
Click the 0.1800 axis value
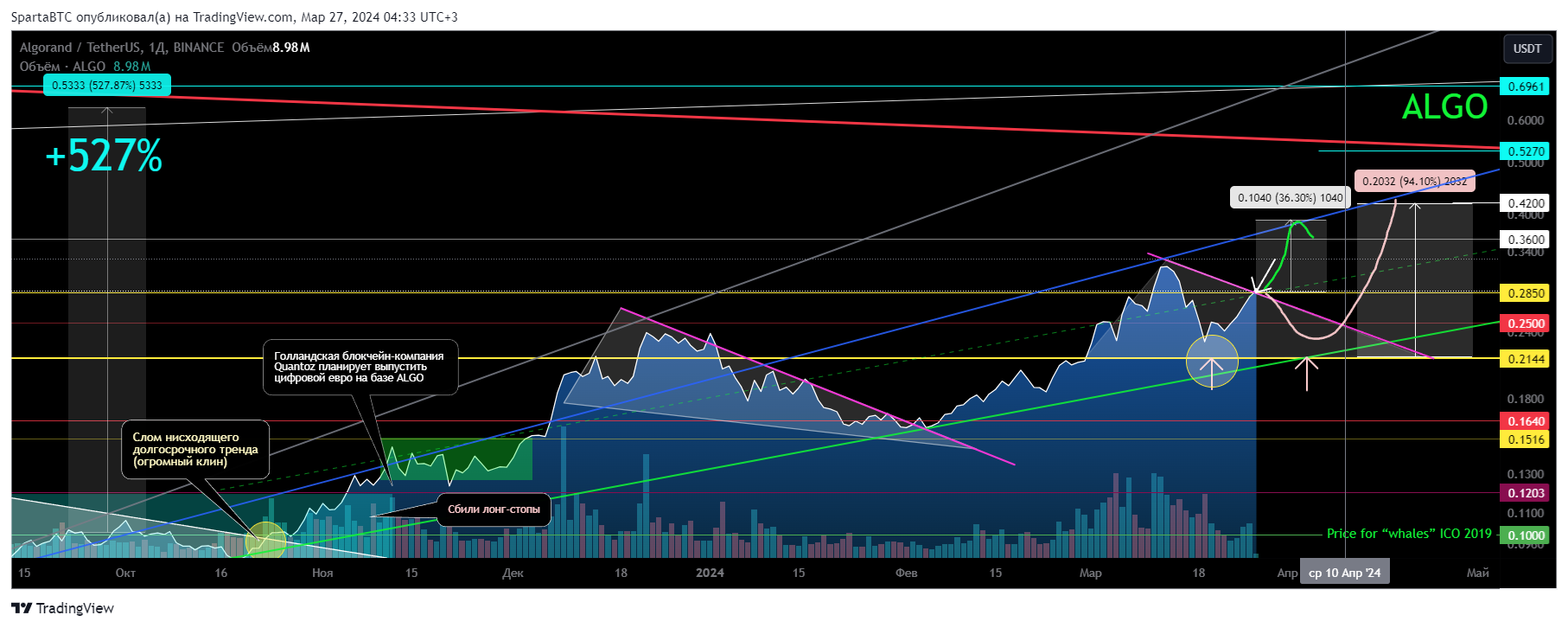point(1525,399)
